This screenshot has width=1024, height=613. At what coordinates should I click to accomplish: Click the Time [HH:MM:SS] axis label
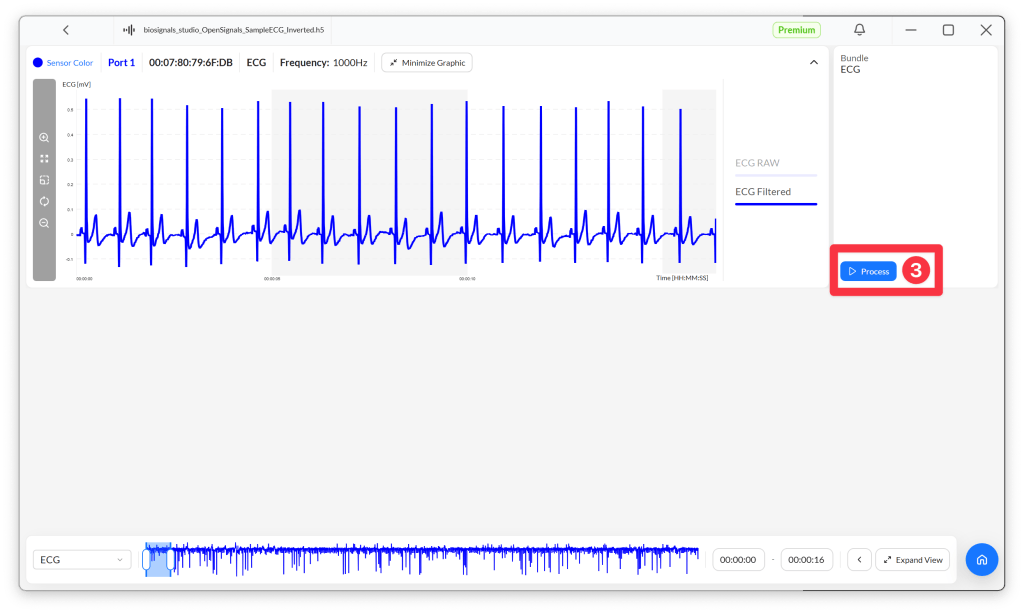682,278
